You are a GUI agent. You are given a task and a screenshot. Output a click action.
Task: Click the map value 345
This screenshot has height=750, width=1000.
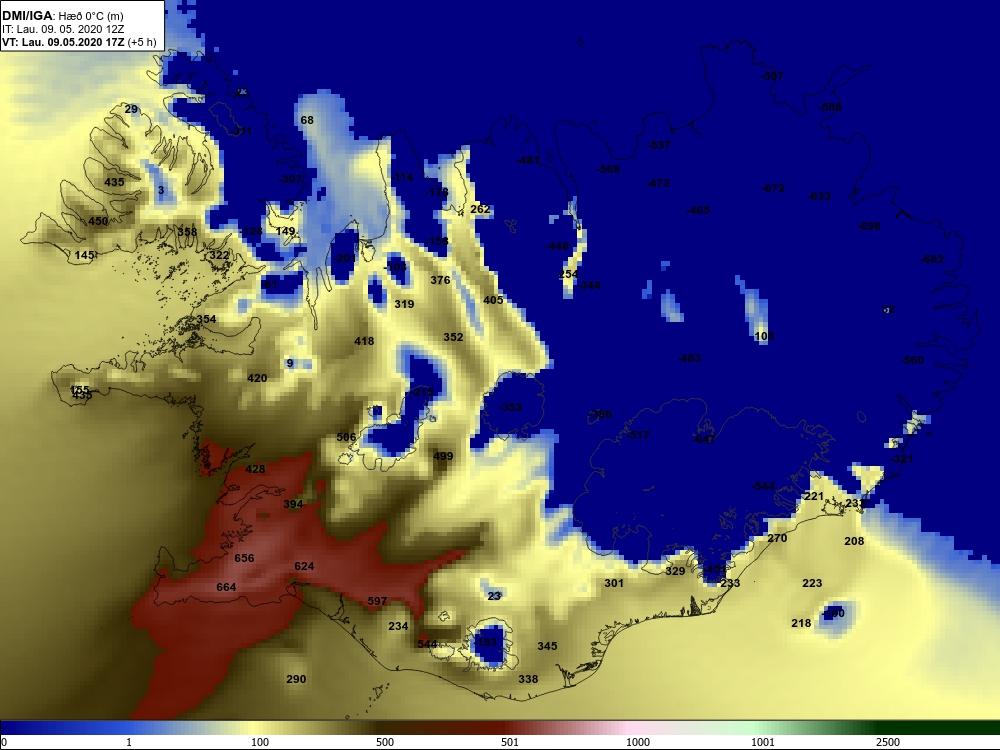click(x=547, y=646)
